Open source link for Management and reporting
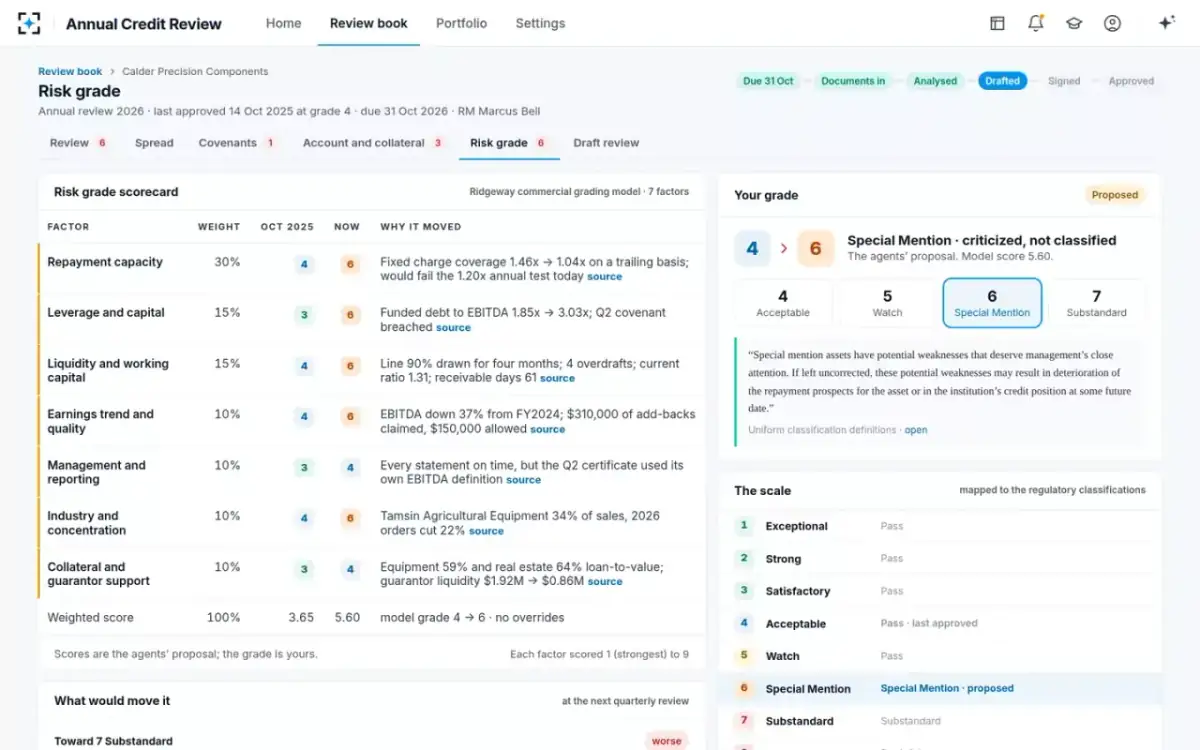 pos(523,480)
